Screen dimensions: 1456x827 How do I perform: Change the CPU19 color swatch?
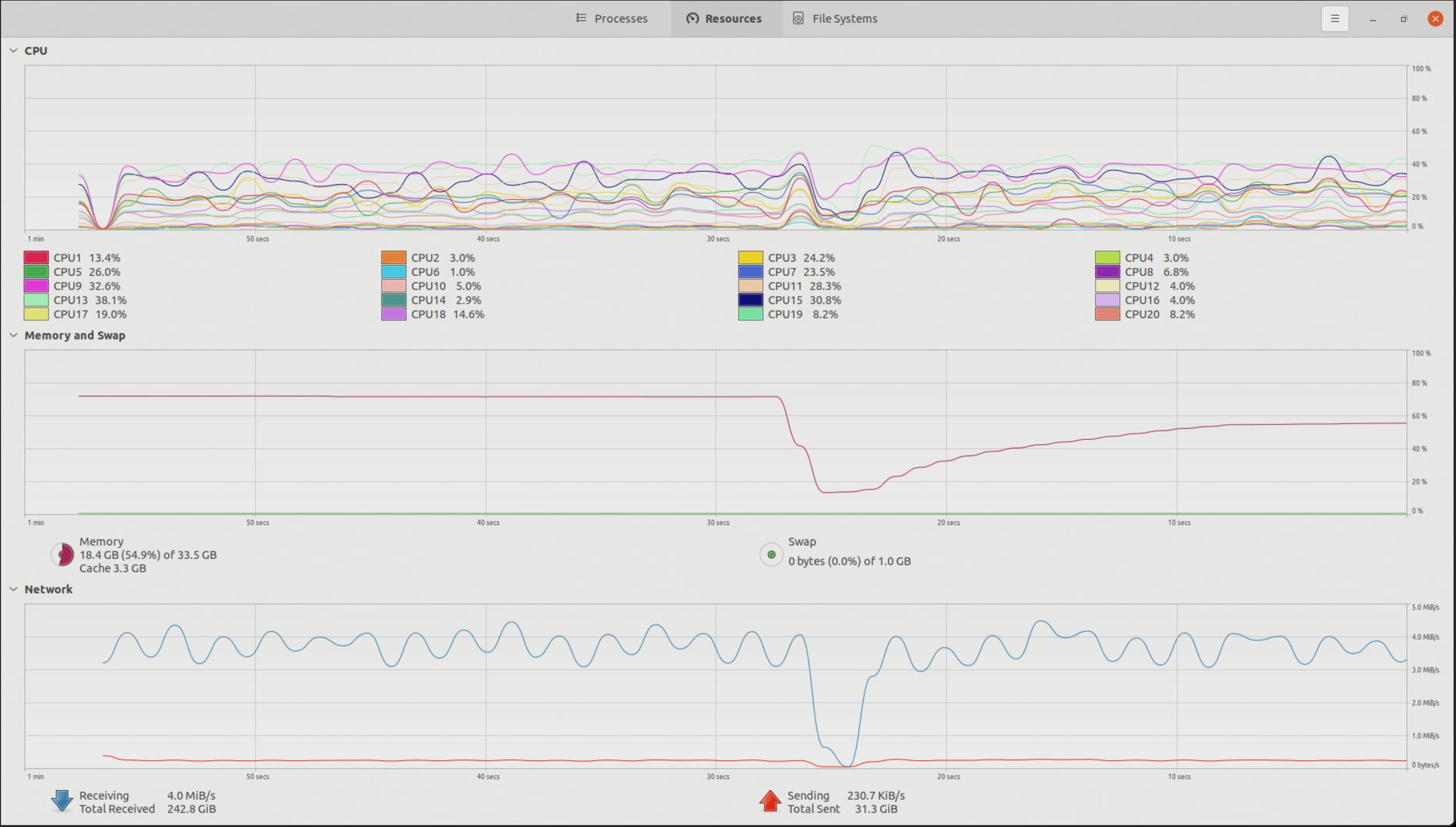750,314
